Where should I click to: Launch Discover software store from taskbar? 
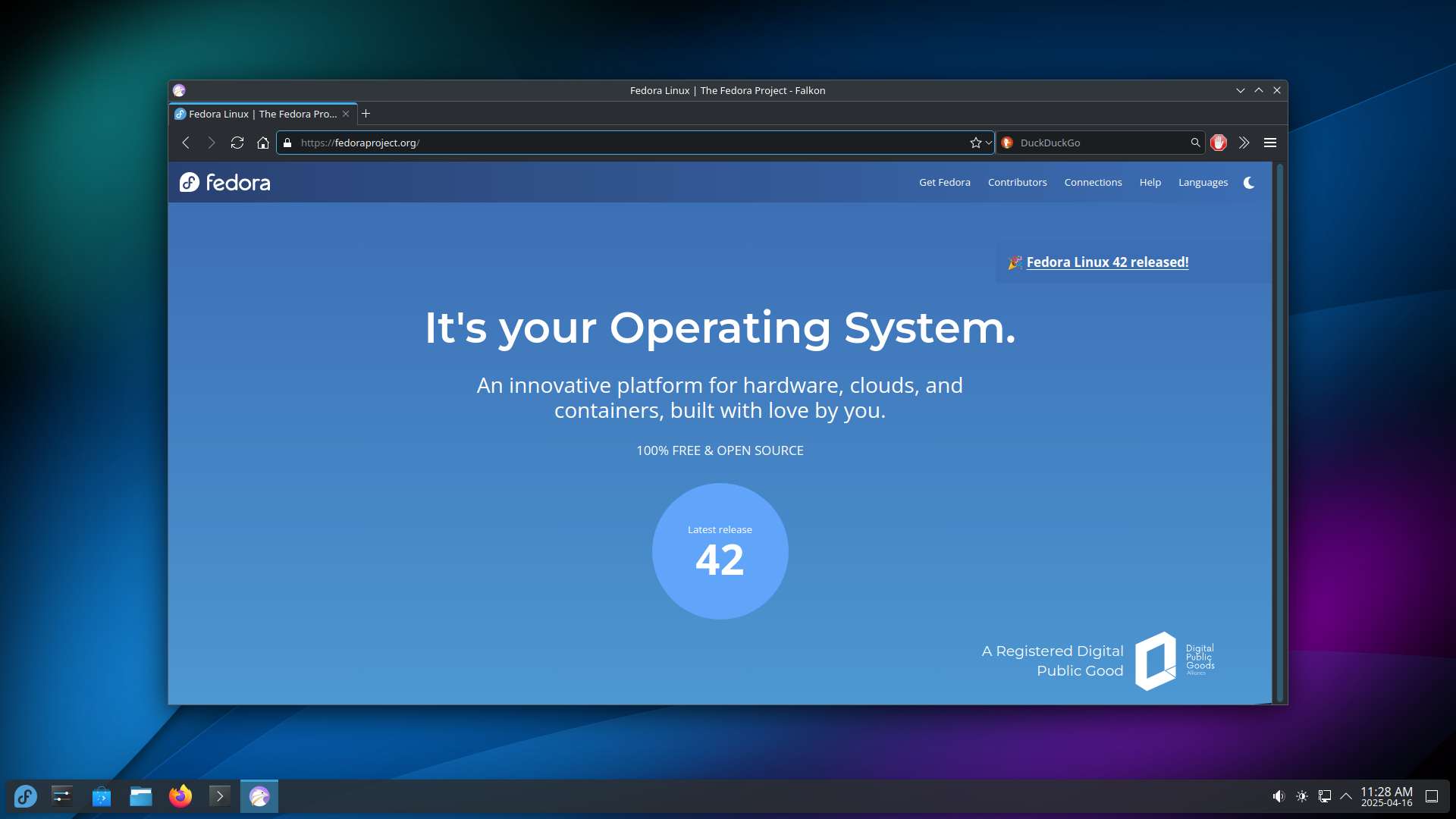102,796
